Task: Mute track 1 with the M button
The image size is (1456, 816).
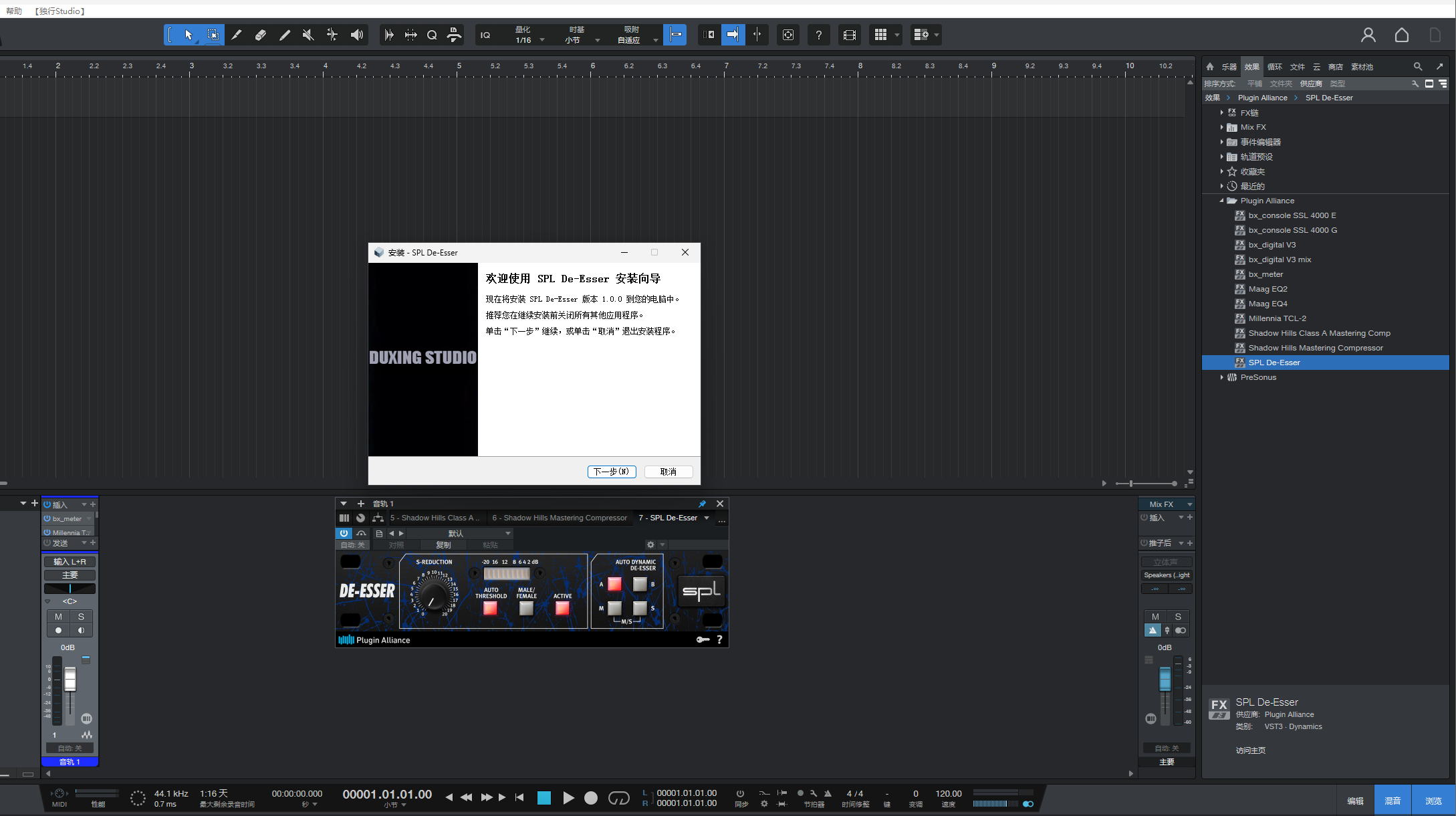Action: click(x=58, y=617)
